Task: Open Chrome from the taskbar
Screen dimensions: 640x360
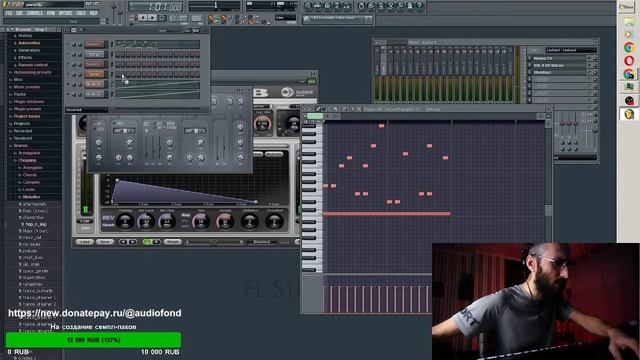Action: tap(629, 48)
